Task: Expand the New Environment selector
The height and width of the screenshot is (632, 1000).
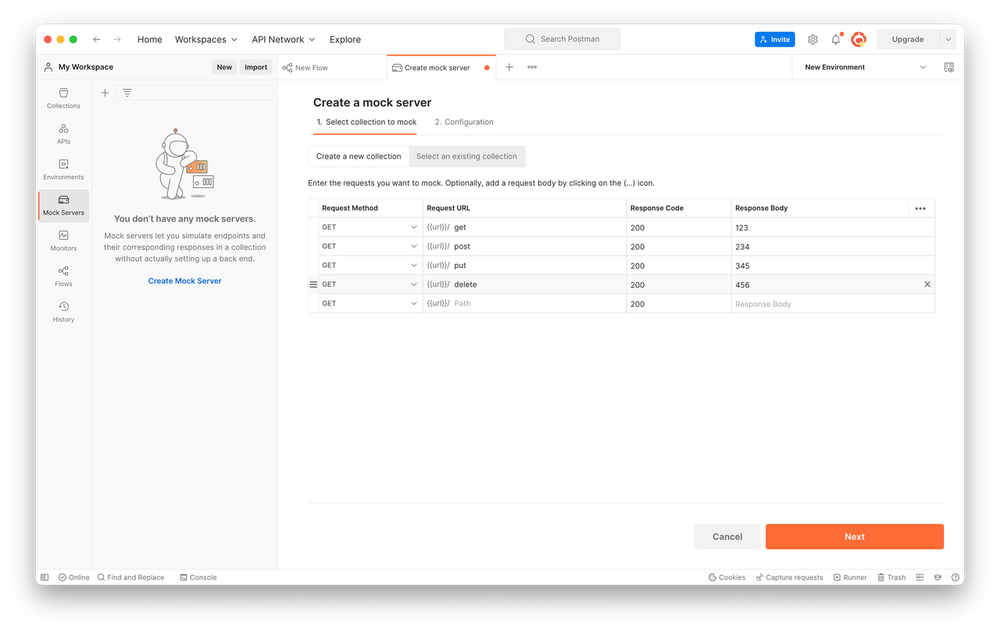Action: point(866,67)
